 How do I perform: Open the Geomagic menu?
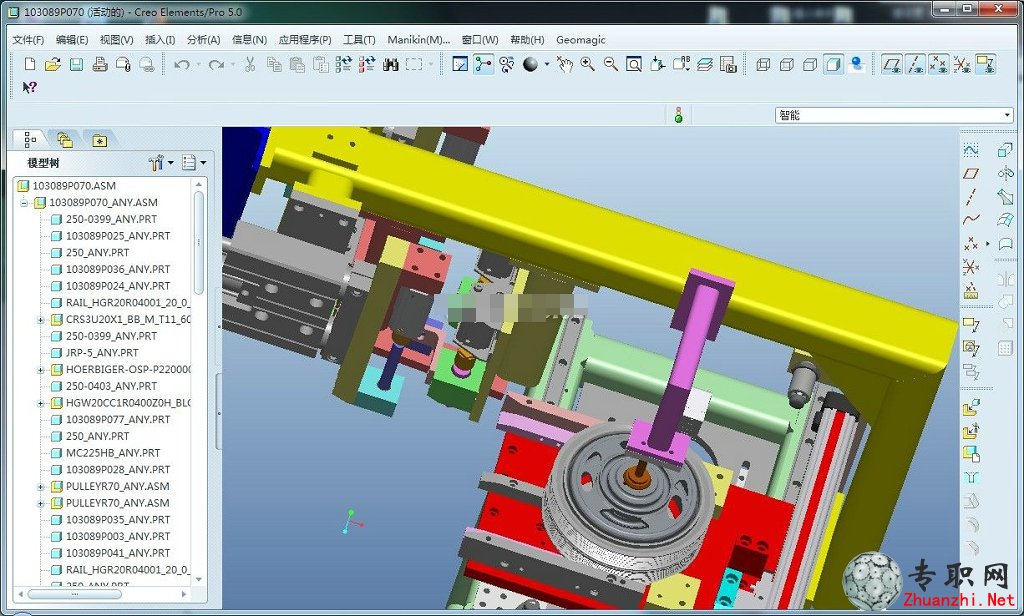(581, 40)
